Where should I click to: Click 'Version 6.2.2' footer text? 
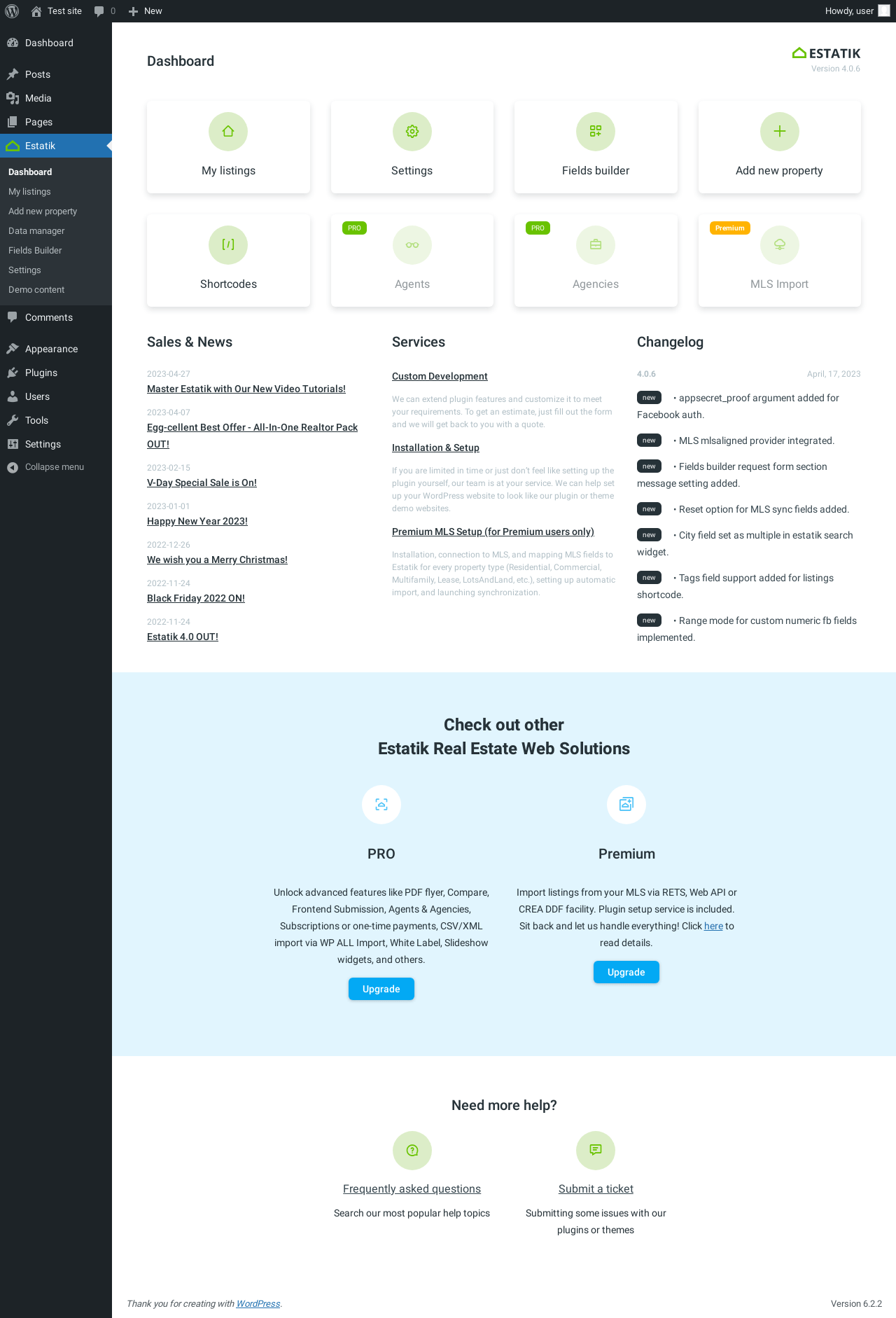point(856,1303)
